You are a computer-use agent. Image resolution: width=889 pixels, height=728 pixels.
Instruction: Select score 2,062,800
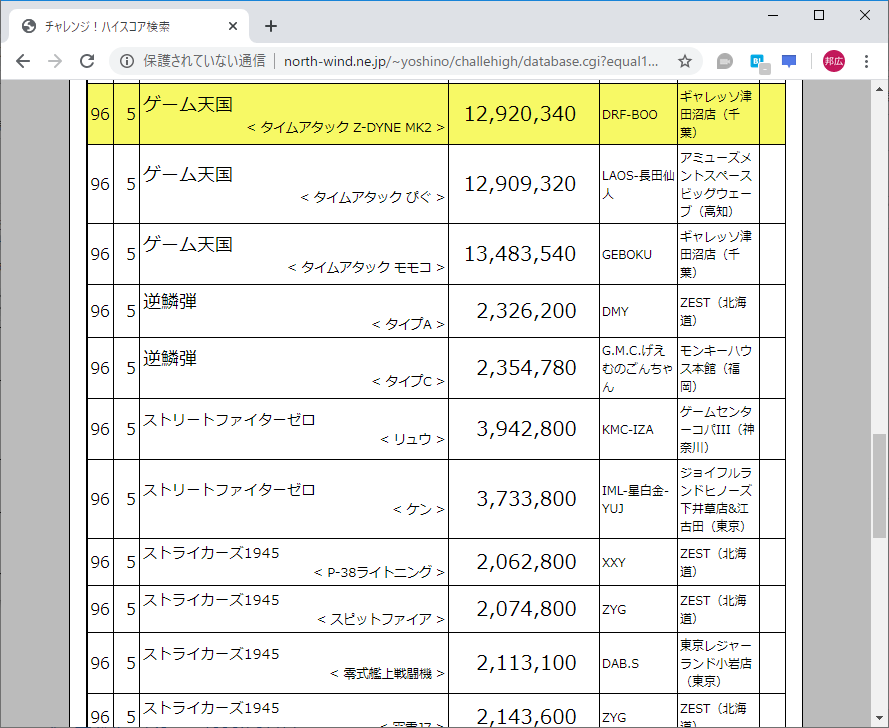[526, 562]
